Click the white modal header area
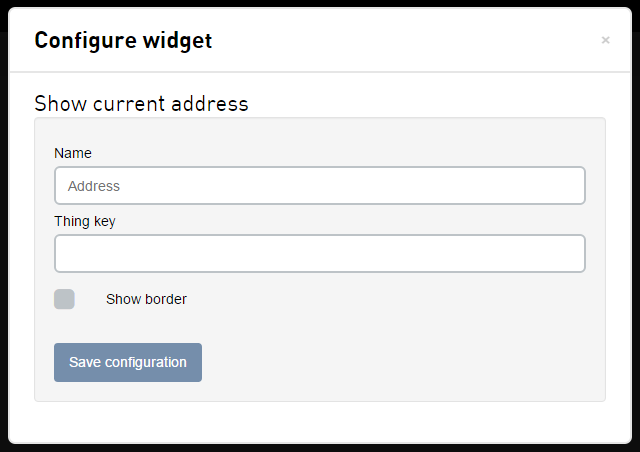Image resolution: width=640 pixels, height=452 pixels. click(x=400, y=41)
